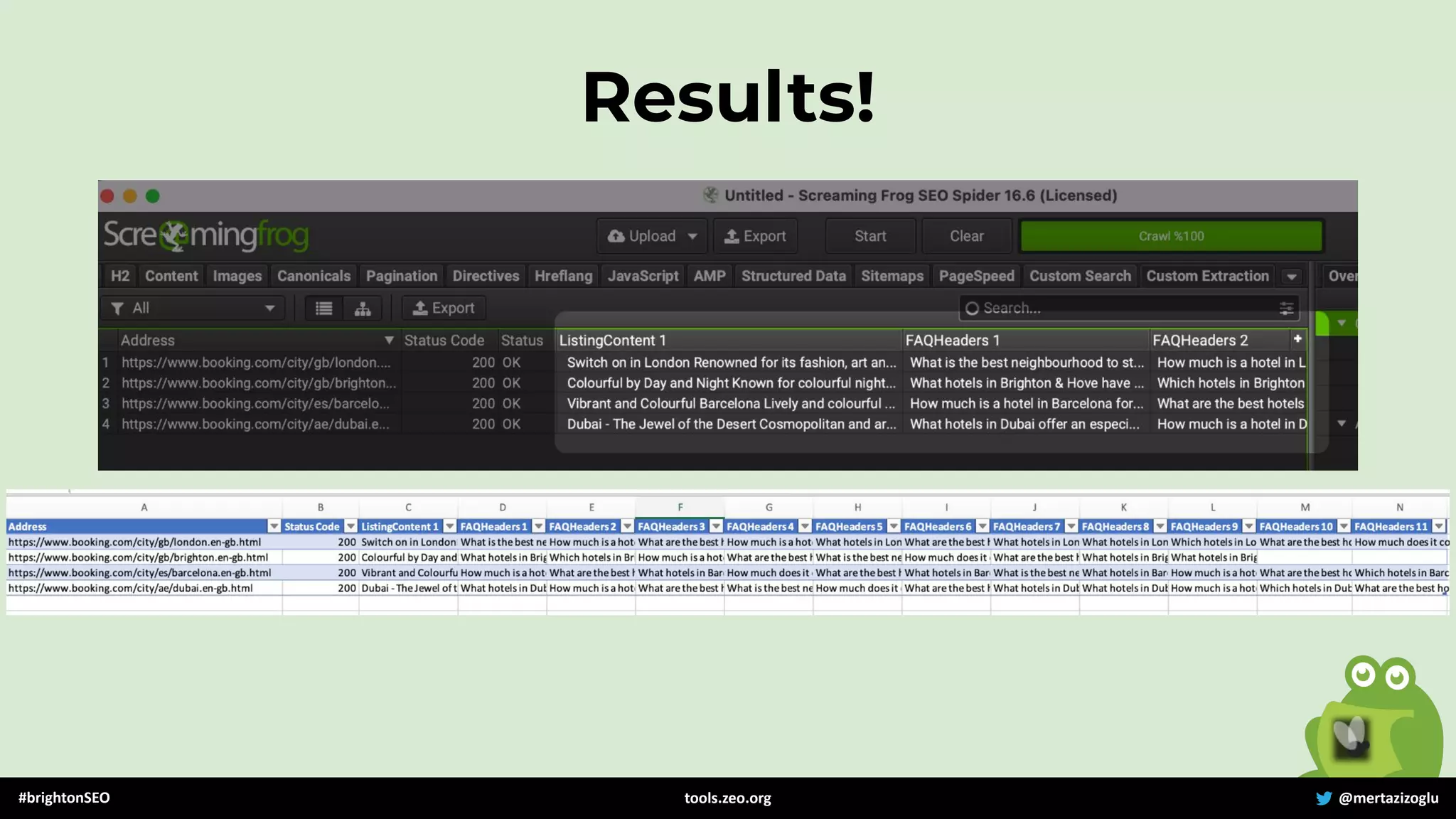The width and height of the screenshot is (1456, 819).
Task: Click the green right-panel dropdown arrow
Action: tap(1341, 323)
